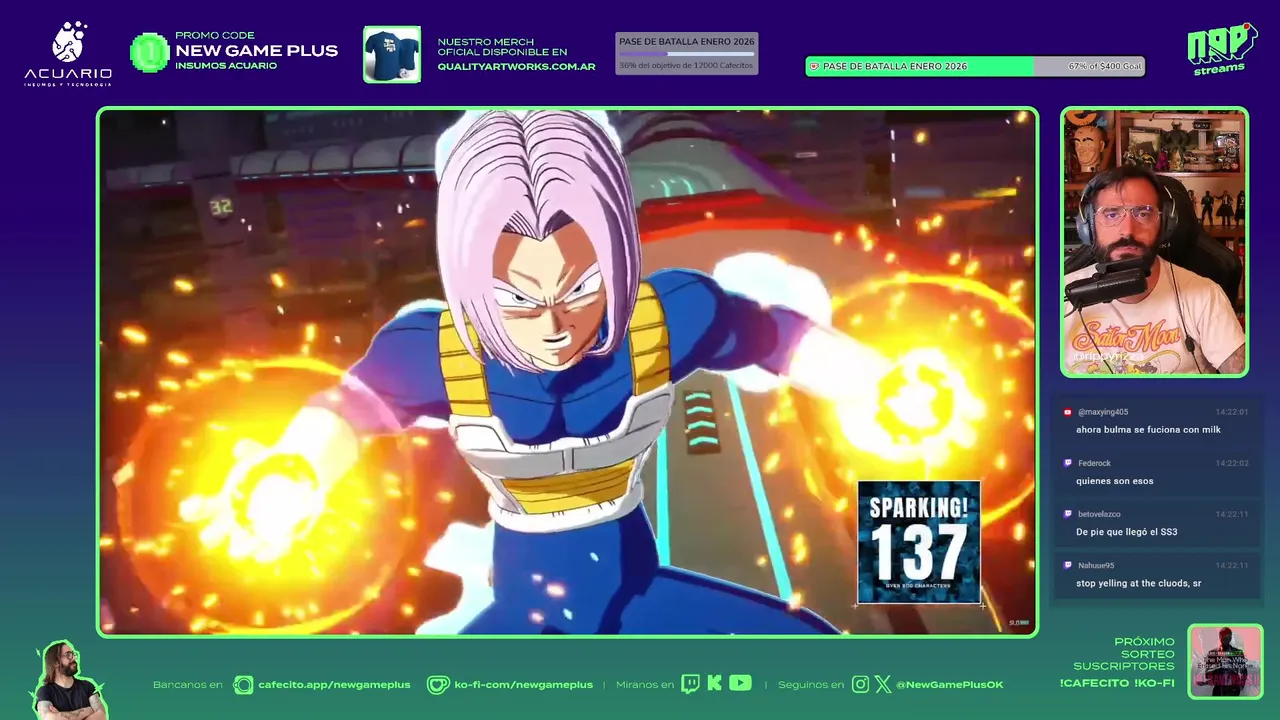
Task: Click the 'NEW GAME PLUS' promo code text
Action: point(257,51)
